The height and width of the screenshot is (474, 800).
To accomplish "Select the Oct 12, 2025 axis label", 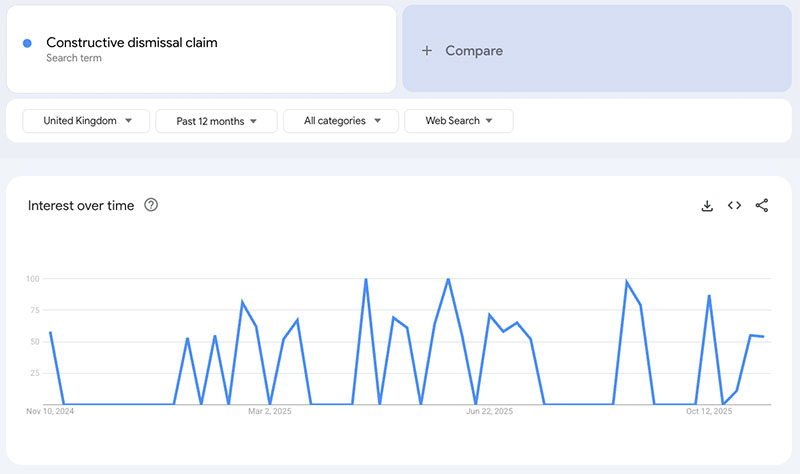I will click(709, 411).
